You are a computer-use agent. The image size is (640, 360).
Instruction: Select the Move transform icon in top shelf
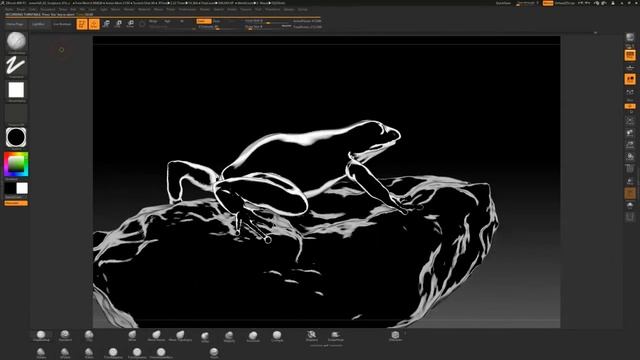(x=106, y=24)
